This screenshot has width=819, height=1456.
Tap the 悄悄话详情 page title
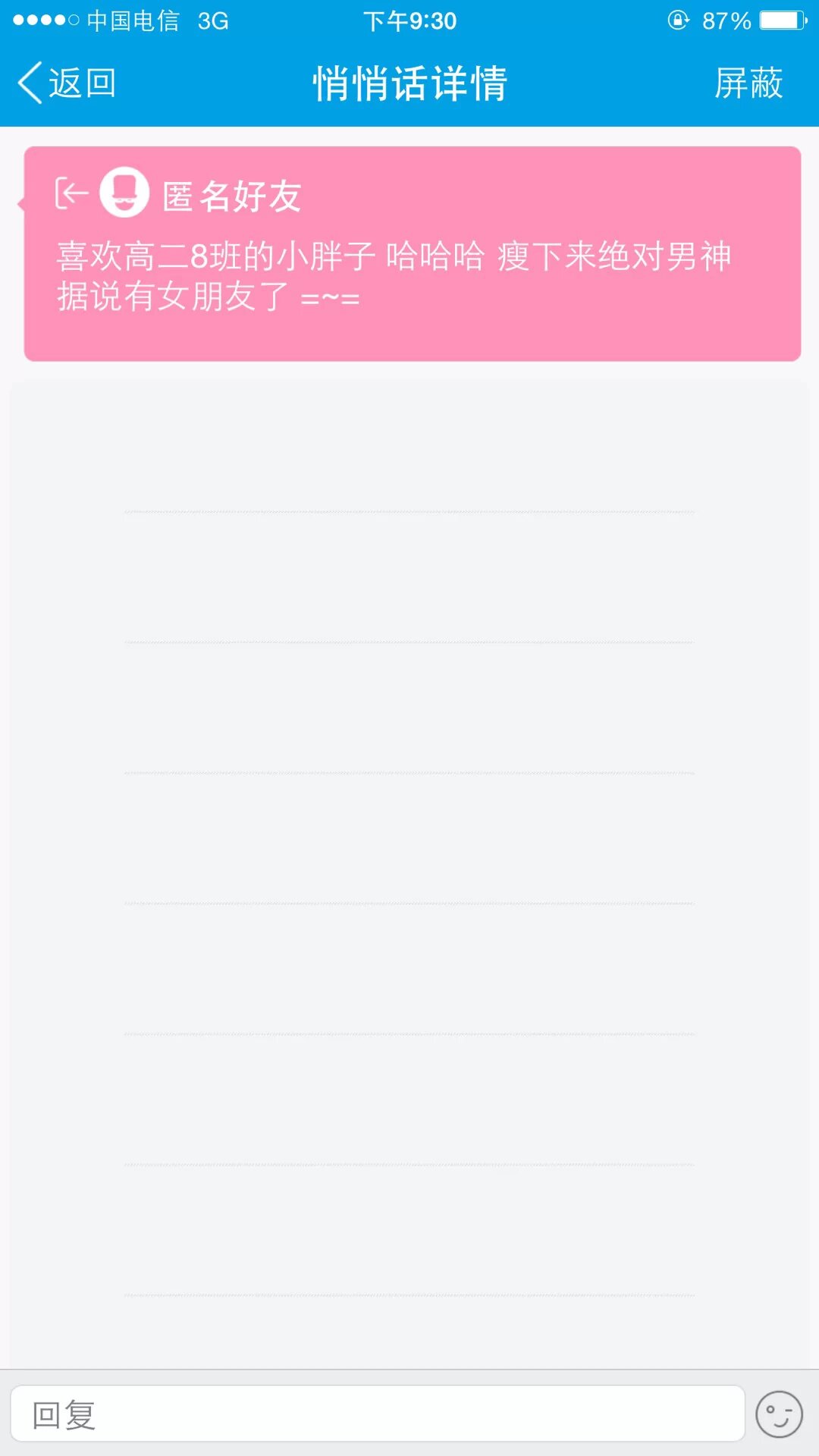[409, 83]
